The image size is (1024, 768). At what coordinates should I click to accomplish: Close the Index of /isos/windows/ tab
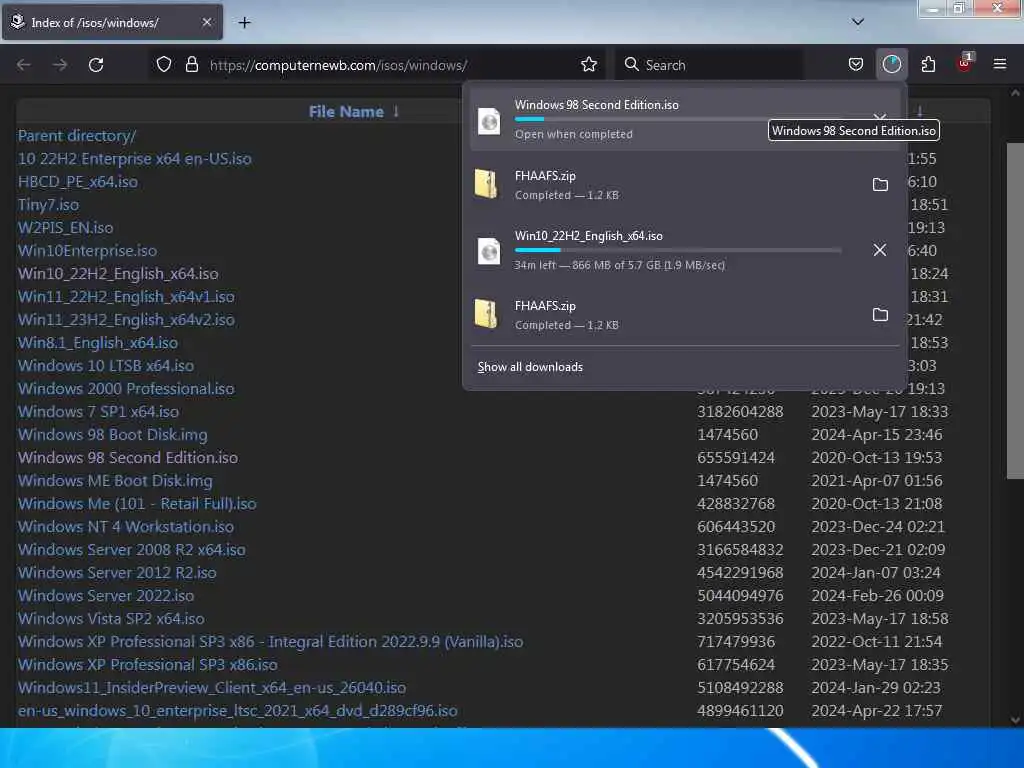[x=206, y=22]
